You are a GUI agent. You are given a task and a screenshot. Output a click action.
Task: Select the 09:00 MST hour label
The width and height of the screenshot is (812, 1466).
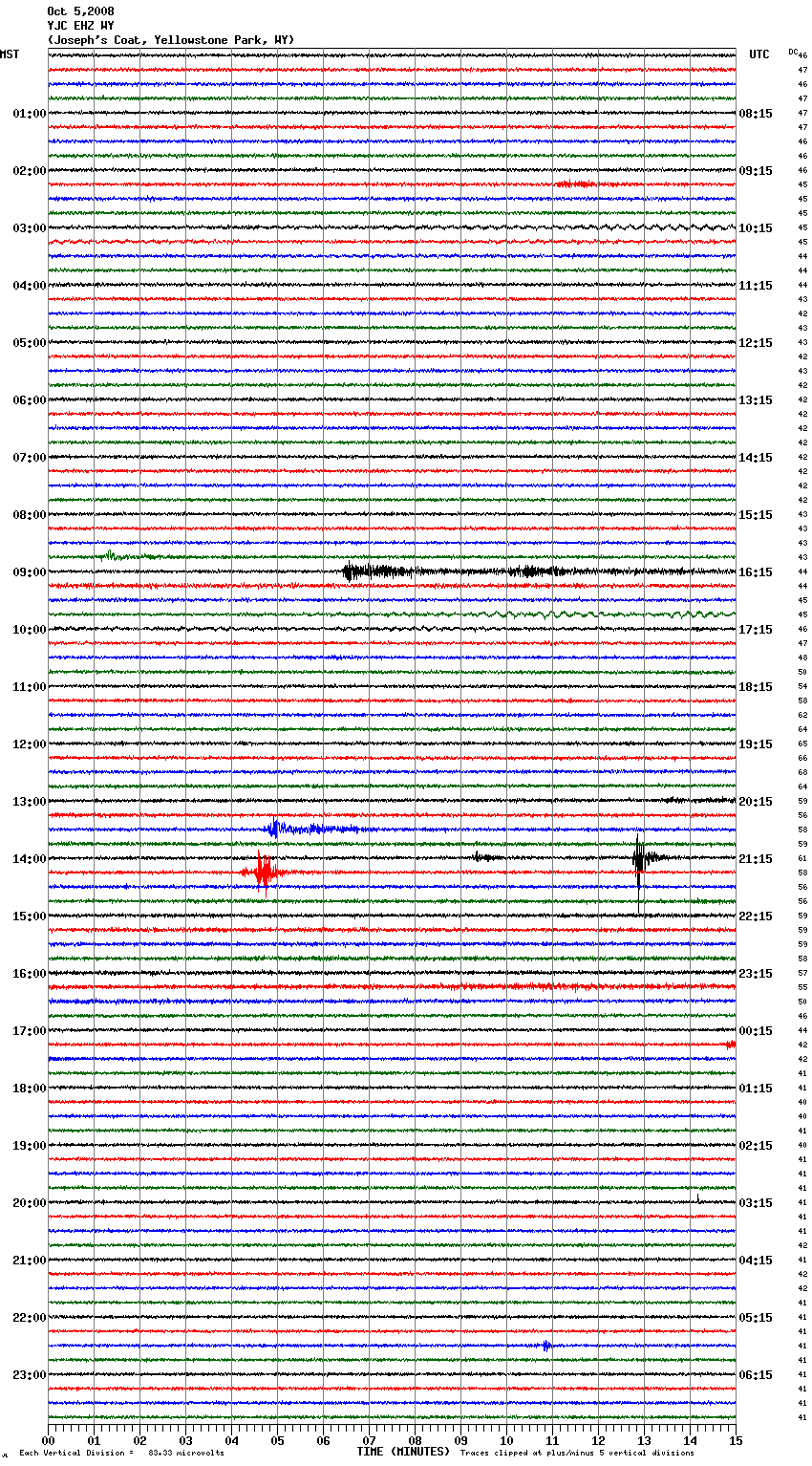point(30,572)
